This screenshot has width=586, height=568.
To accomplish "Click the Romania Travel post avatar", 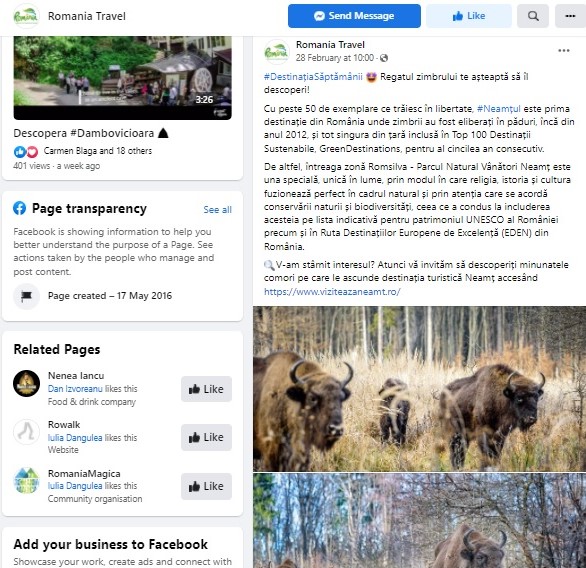I will [277, 52].
